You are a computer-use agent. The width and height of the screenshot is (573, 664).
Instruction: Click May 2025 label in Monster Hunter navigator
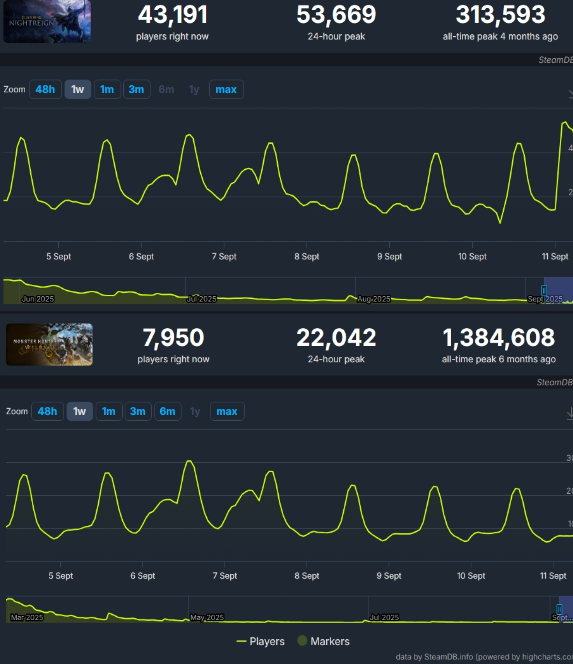[x=207, y=617]
